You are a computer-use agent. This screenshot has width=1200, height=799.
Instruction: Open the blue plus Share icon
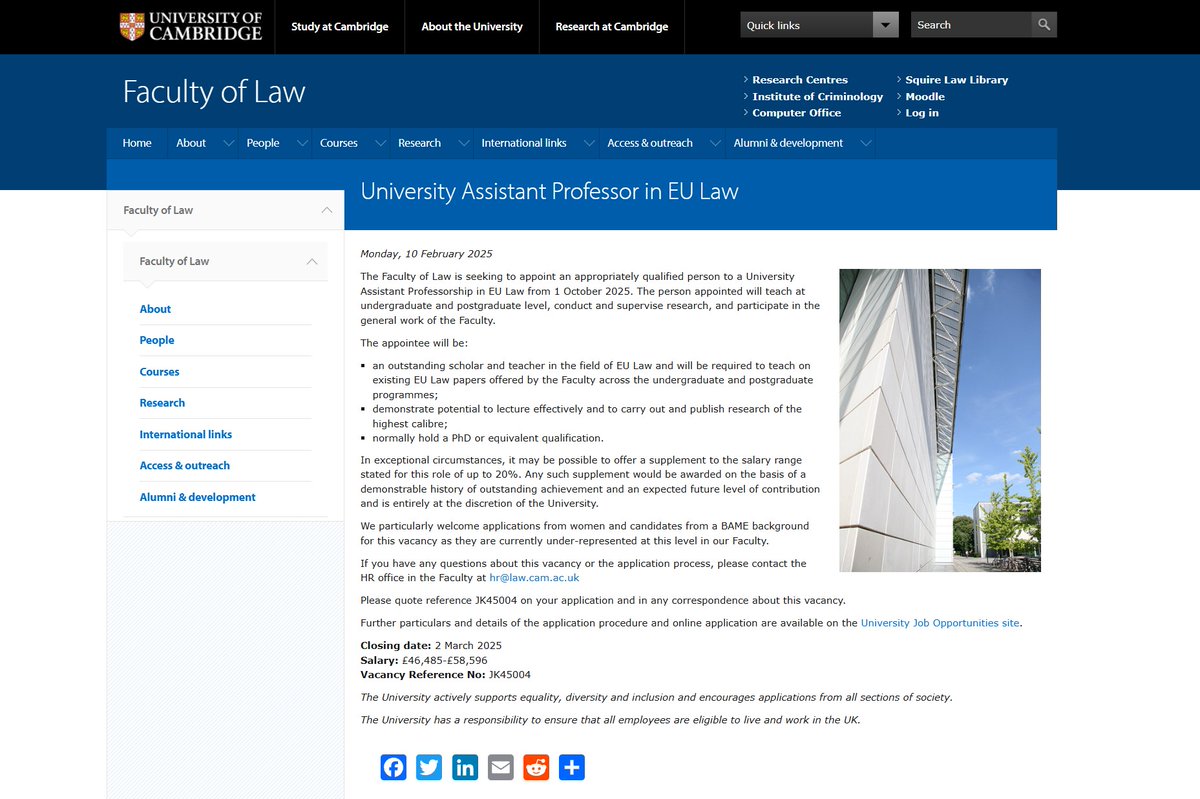[571, 768]
